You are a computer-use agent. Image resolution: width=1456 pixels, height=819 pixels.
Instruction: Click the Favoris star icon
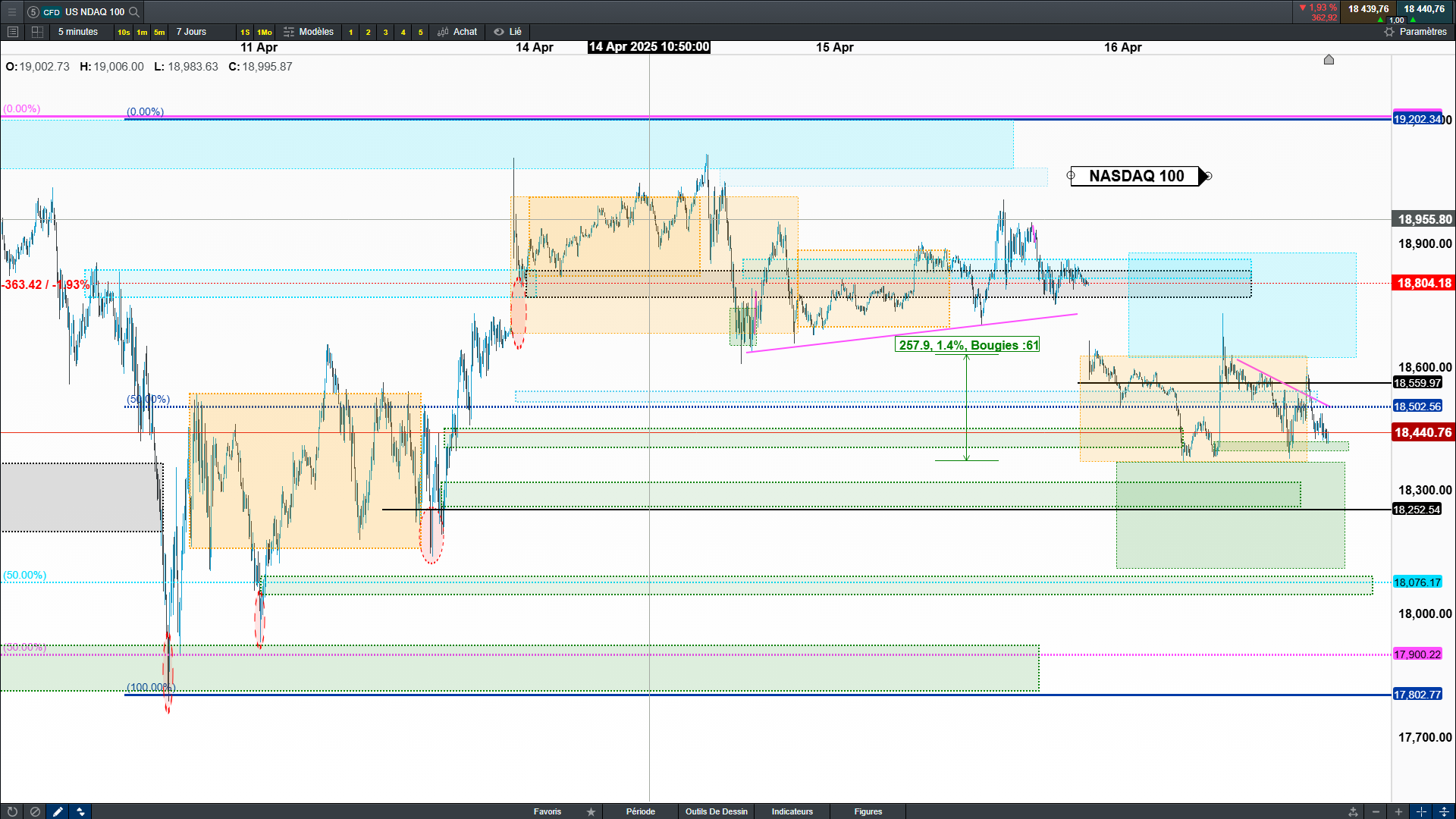[x=591, y=811]
